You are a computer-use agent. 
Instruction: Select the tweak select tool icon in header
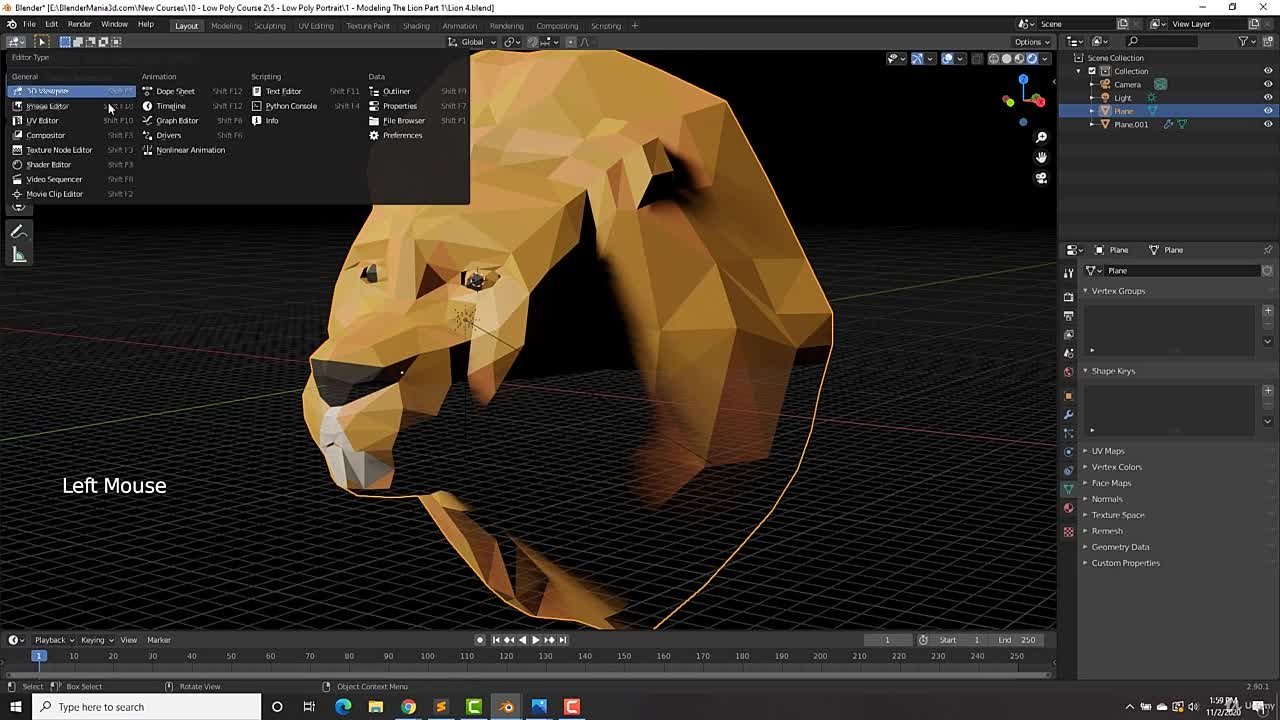(x=42, y=41)
